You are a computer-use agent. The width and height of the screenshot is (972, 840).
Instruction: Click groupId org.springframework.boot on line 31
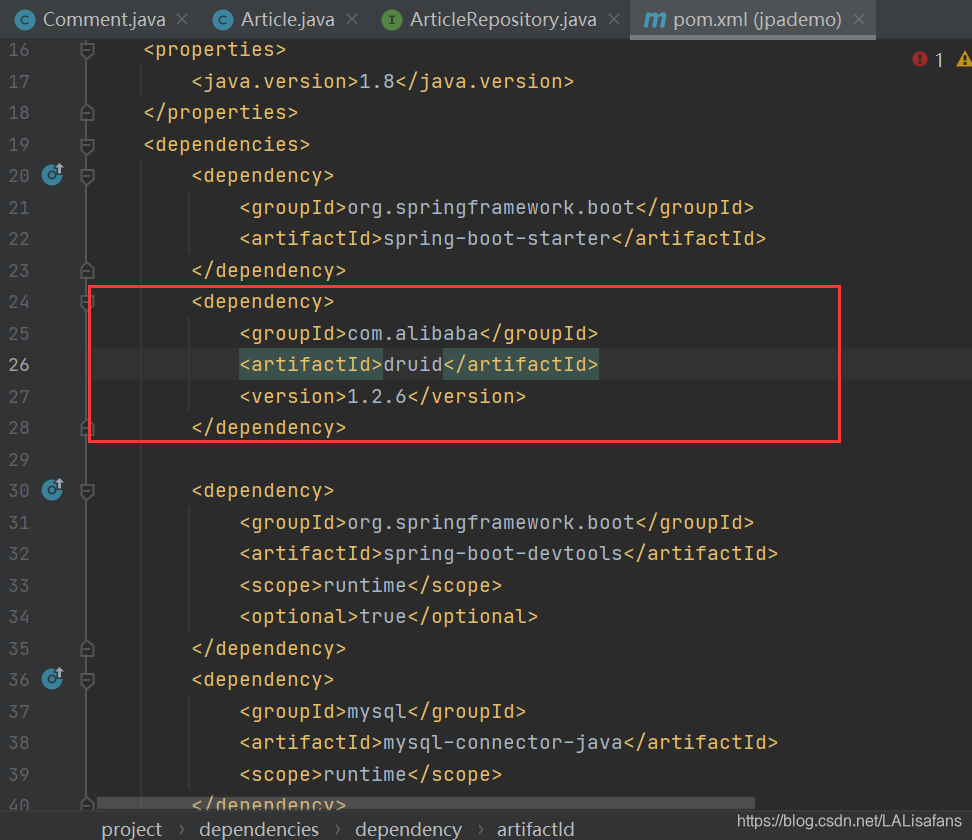[497, 522]
